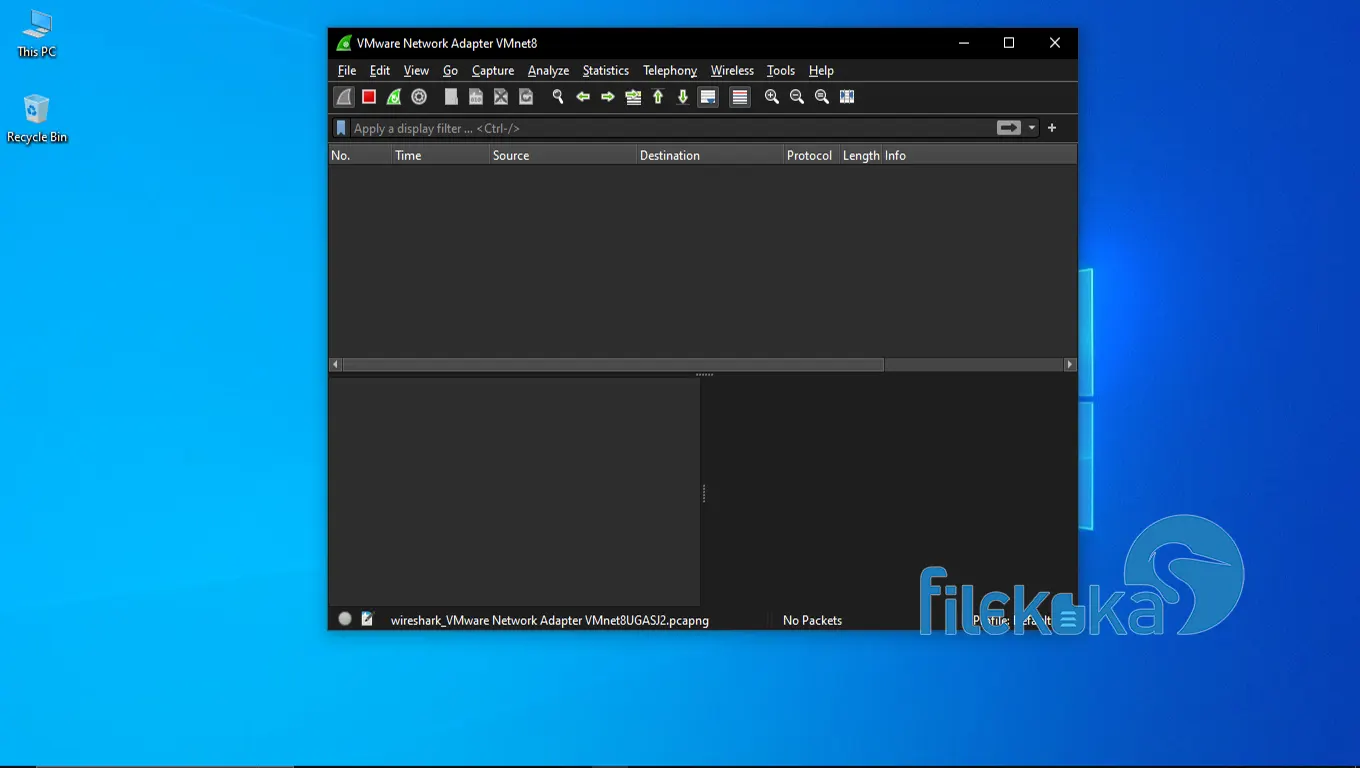Open the Statistics menu
This screenshot has height=768, width=1360.
pos(606,71)
